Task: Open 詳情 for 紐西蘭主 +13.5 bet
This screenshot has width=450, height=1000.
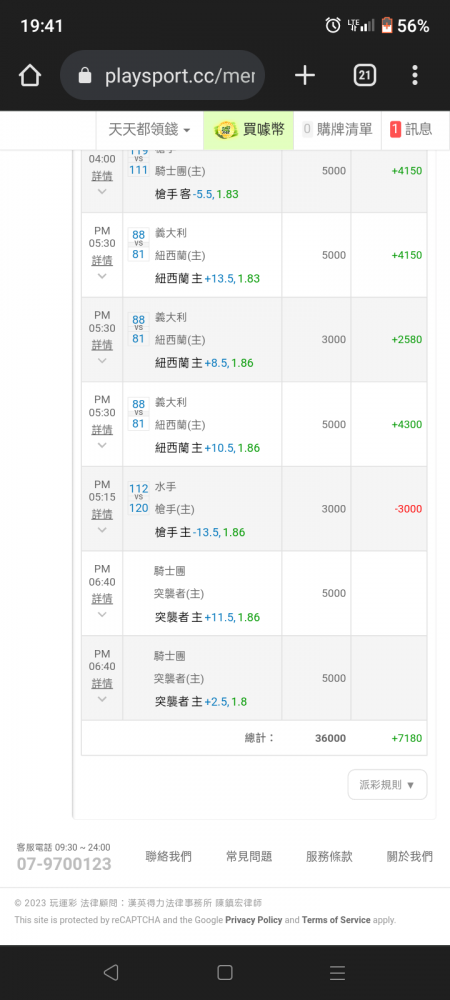Action: 102,260
